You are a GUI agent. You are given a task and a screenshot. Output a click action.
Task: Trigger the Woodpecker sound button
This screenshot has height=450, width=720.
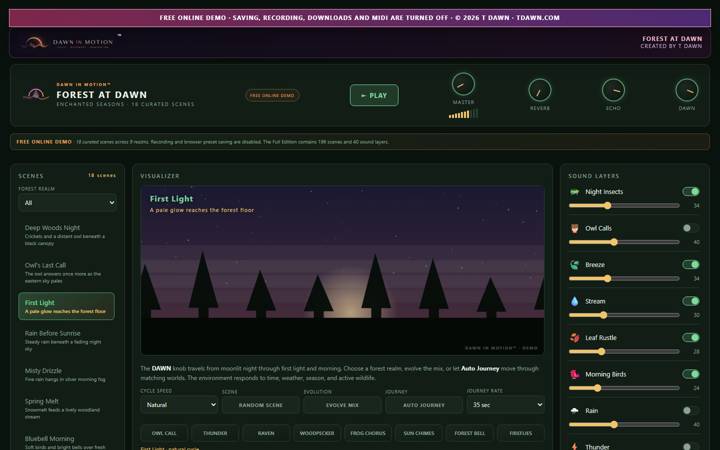tap(317, 433)
